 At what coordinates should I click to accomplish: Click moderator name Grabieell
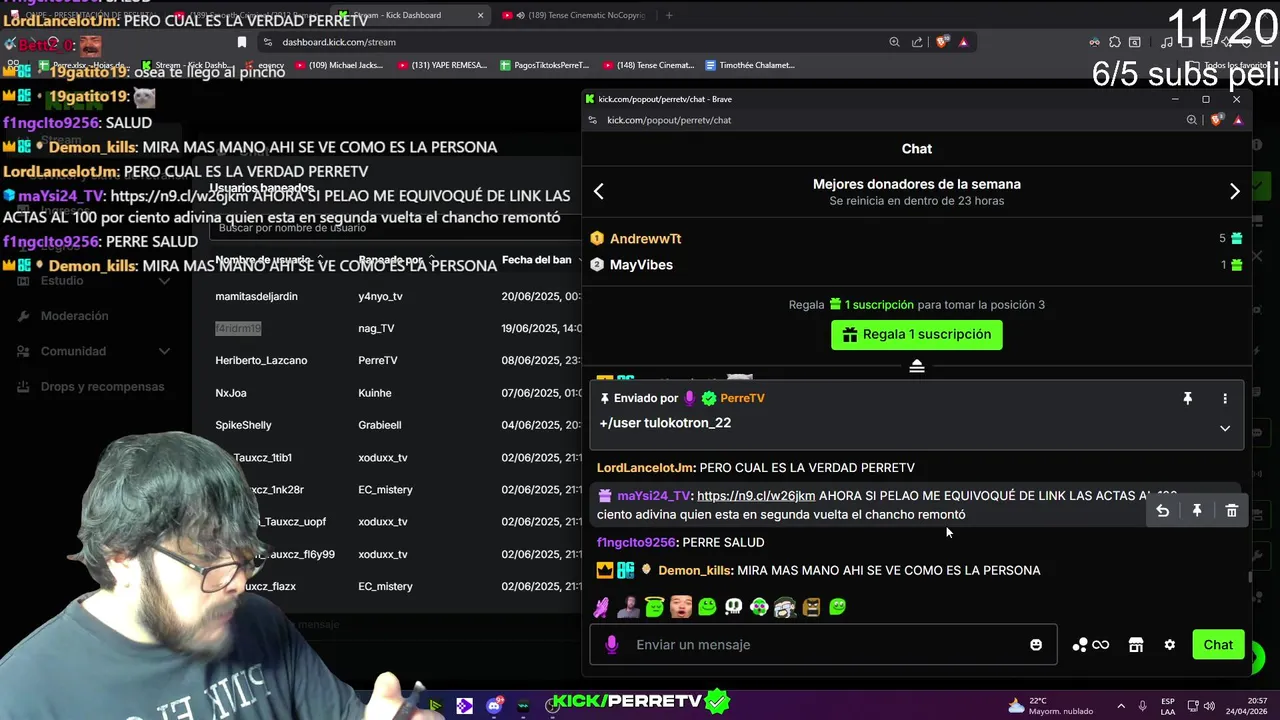click(380, 425)
